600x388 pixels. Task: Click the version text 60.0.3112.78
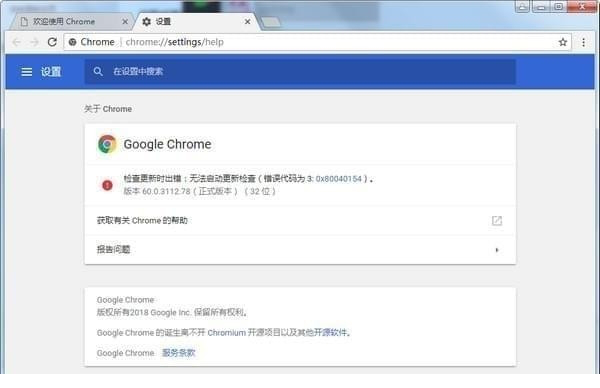click(166, 191)
